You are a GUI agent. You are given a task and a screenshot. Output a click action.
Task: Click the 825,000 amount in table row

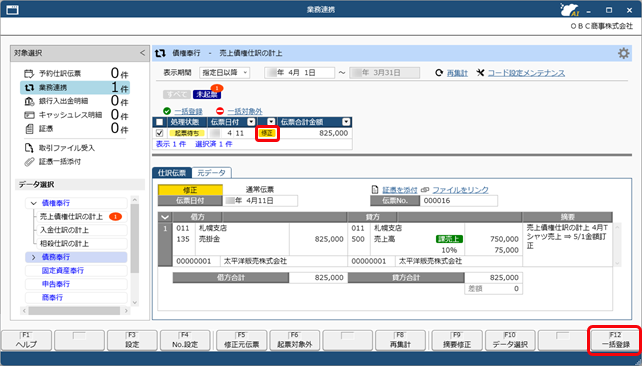coord(333,133)
